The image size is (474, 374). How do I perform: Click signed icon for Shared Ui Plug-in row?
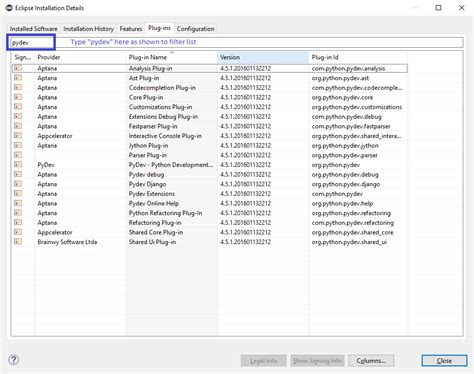pyautogui.click(x=18, y=242)
